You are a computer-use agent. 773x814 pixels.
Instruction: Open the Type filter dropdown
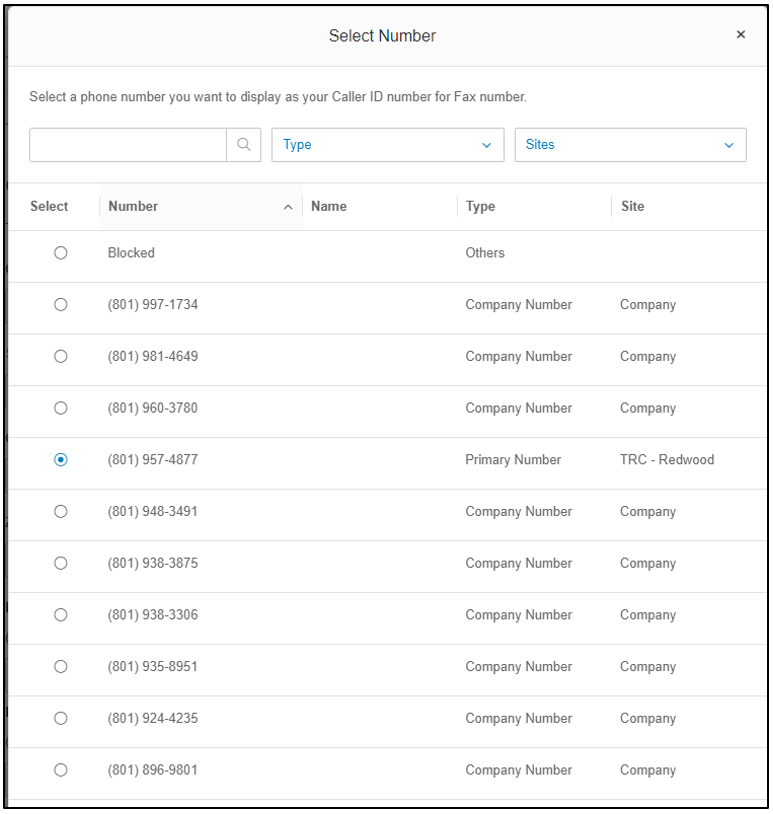coord(387,144)
